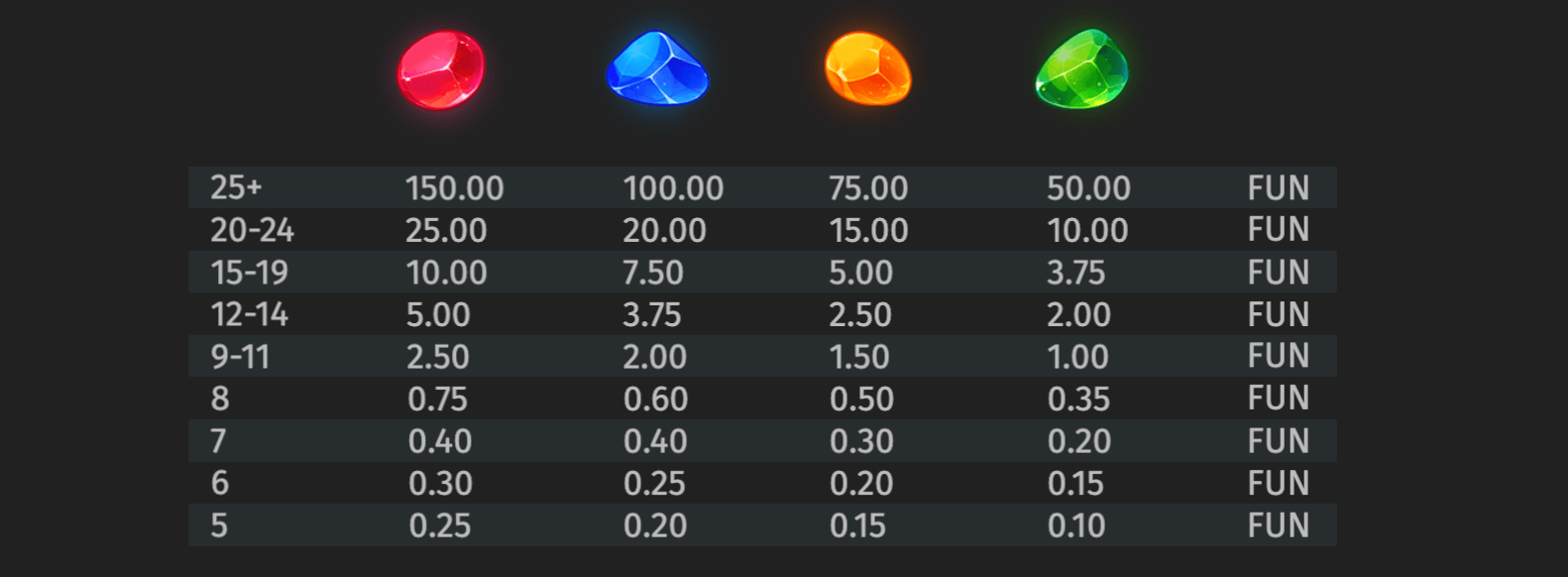1568x577 pixels.
Task: Click the 7.50 payout value
Action: [653, 273]
